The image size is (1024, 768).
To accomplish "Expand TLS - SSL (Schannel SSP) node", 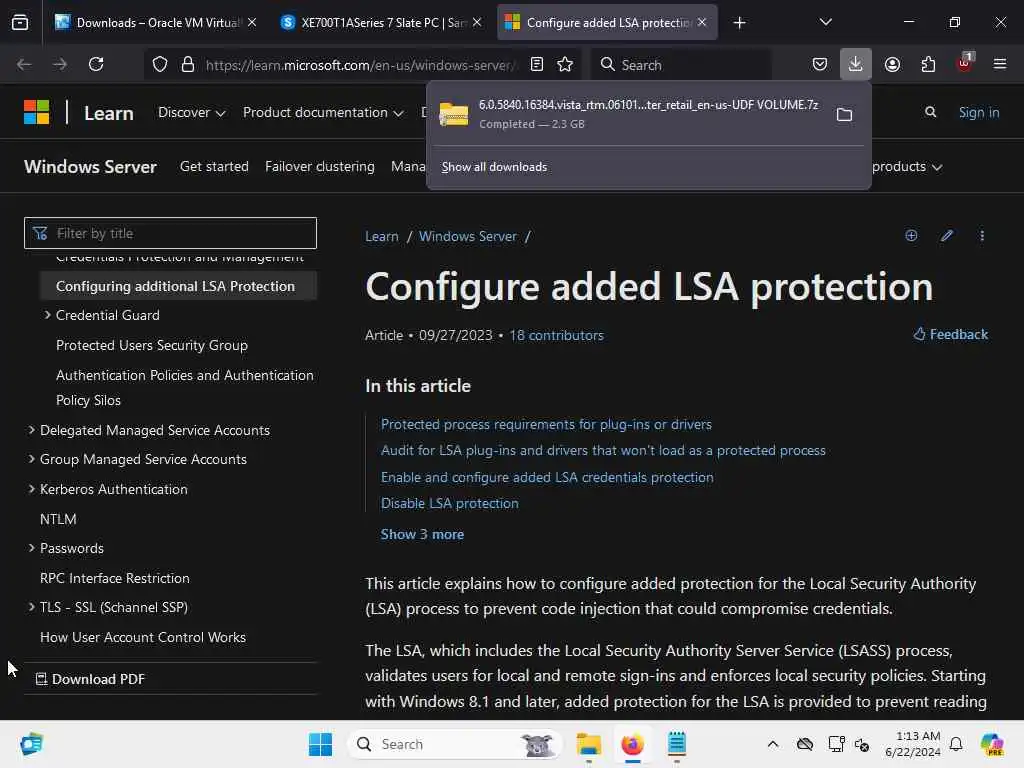I will tap(31, 607).
